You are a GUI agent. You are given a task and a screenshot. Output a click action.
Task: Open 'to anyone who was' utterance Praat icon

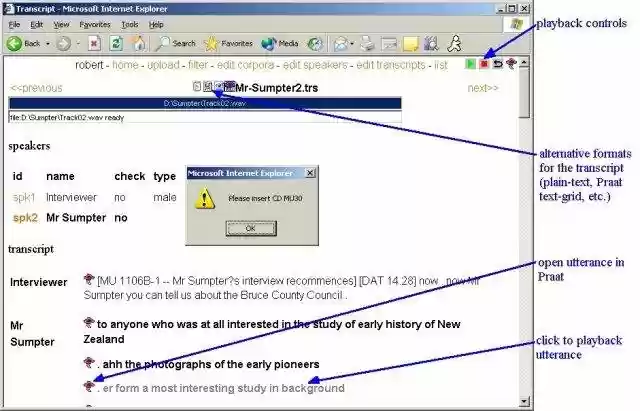pyautogui.click(x=89, y=323)
